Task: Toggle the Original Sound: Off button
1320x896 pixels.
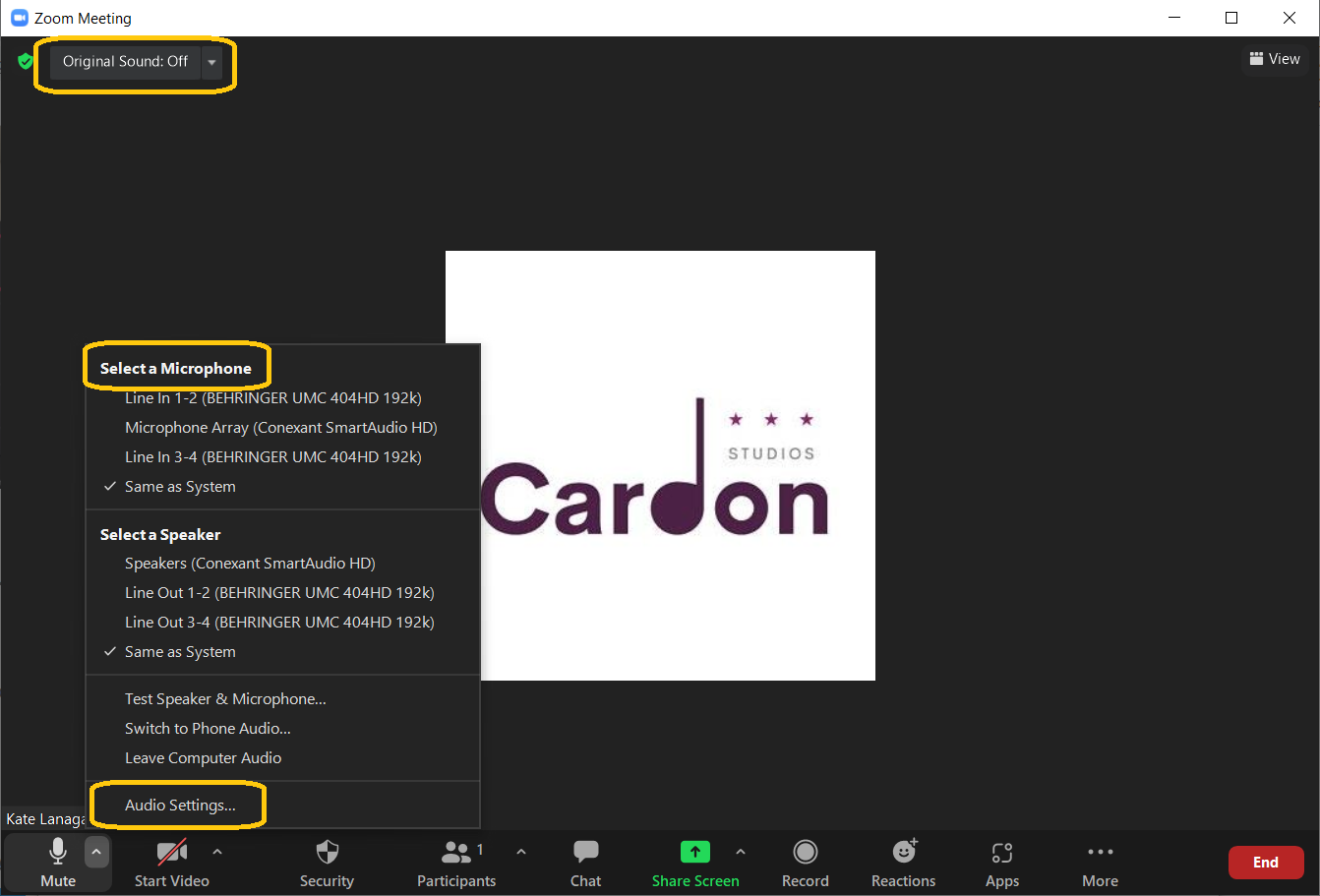Action: coord(125,61)
